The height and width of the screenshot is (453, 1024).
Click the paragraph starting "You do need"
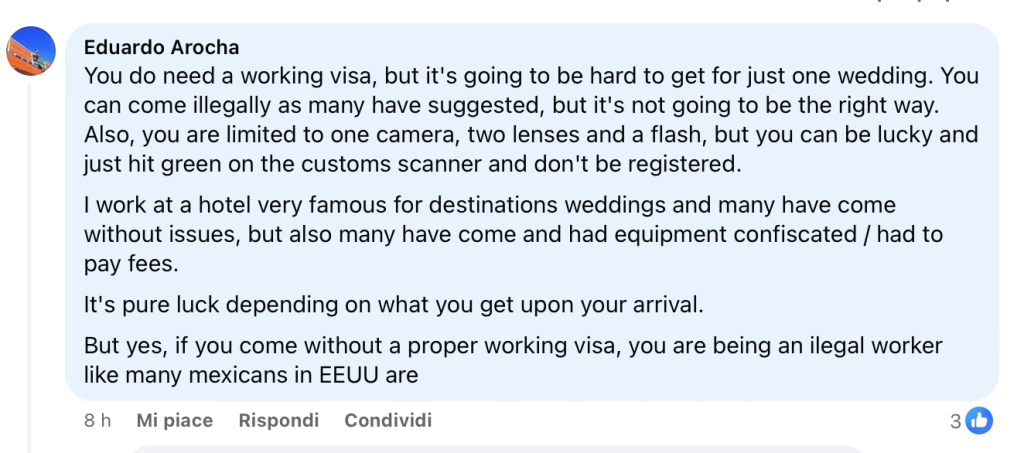tap(530, 120)
